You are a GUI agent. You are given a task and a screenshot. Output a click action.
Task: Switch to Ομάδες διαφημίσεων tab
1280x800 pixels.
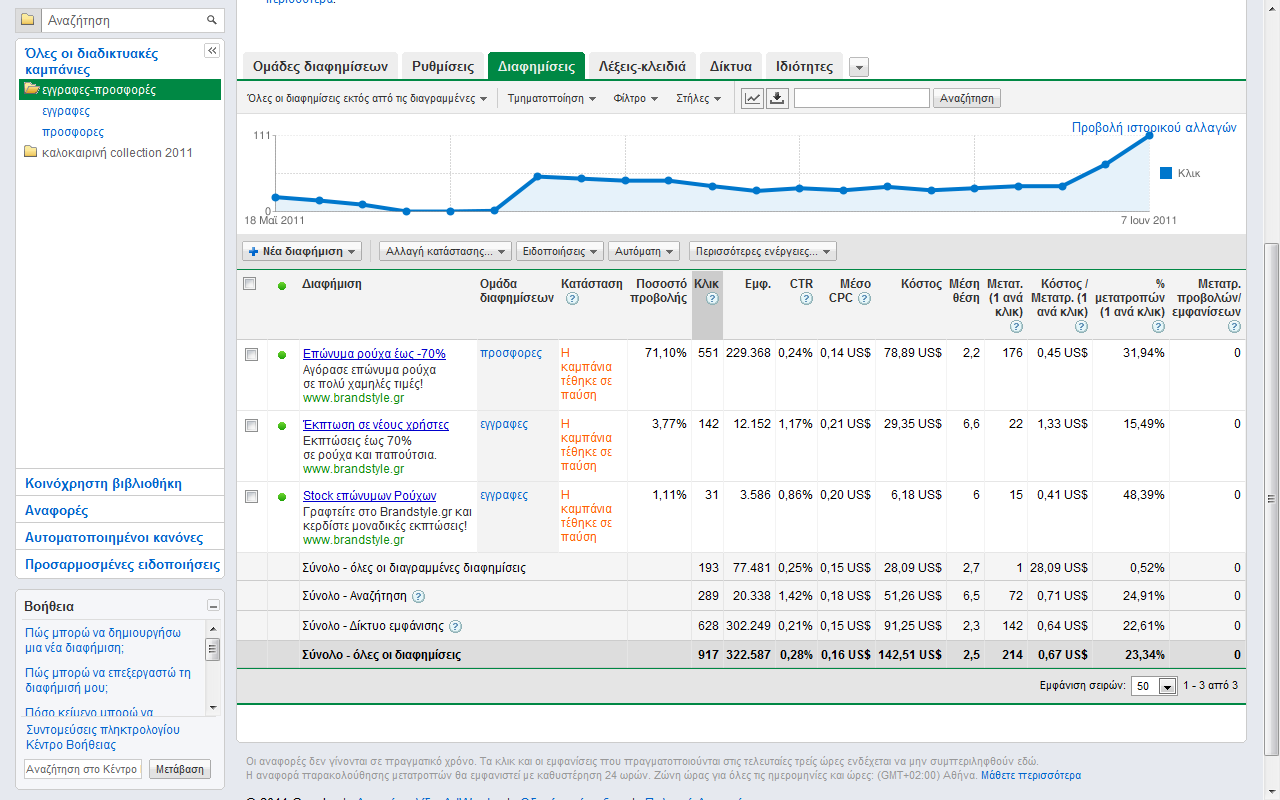click(320, 67)
